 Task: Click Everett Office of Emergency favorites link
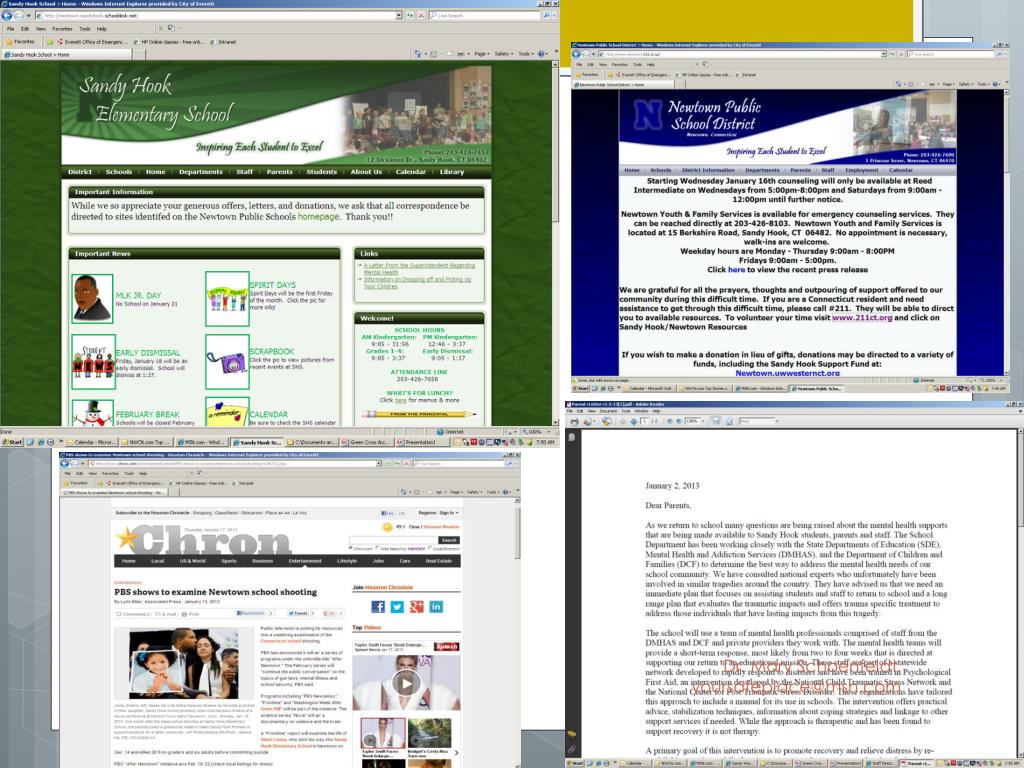pos(92,41)
